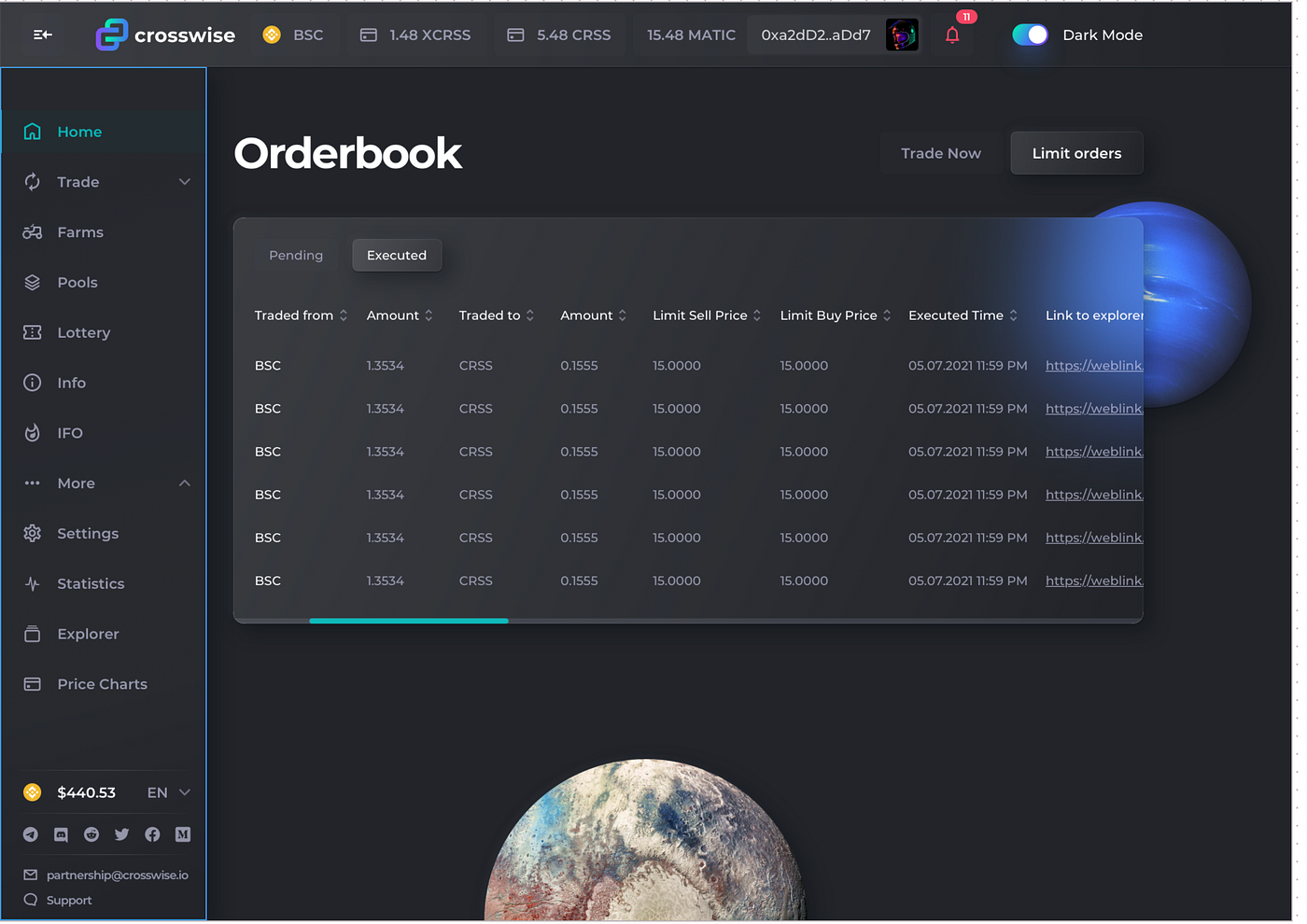
Task: Click the Link to explorer column header
Action: tap(1094, 315)
